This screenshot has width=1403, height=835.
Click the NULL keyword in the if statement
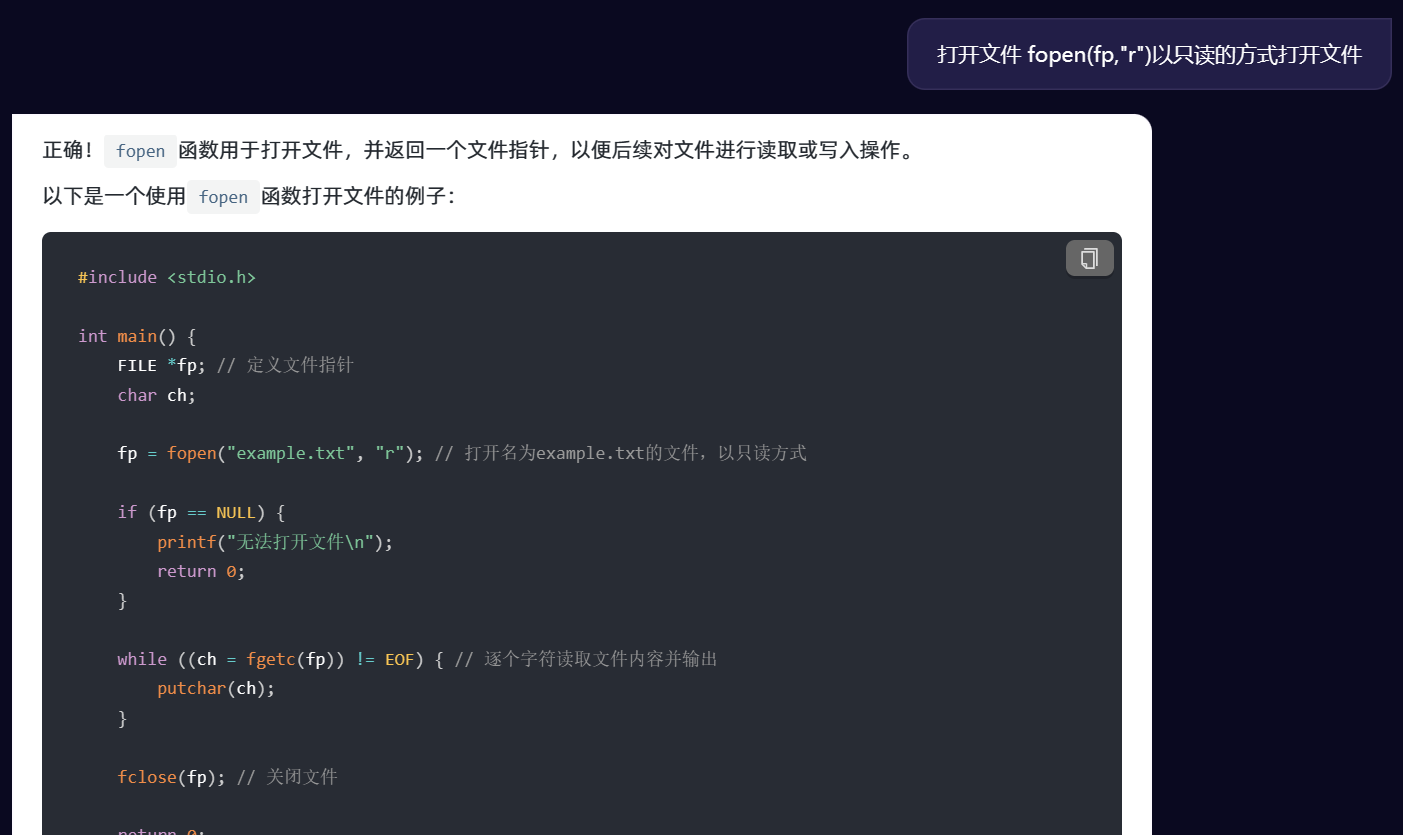(x=236, y=512)
